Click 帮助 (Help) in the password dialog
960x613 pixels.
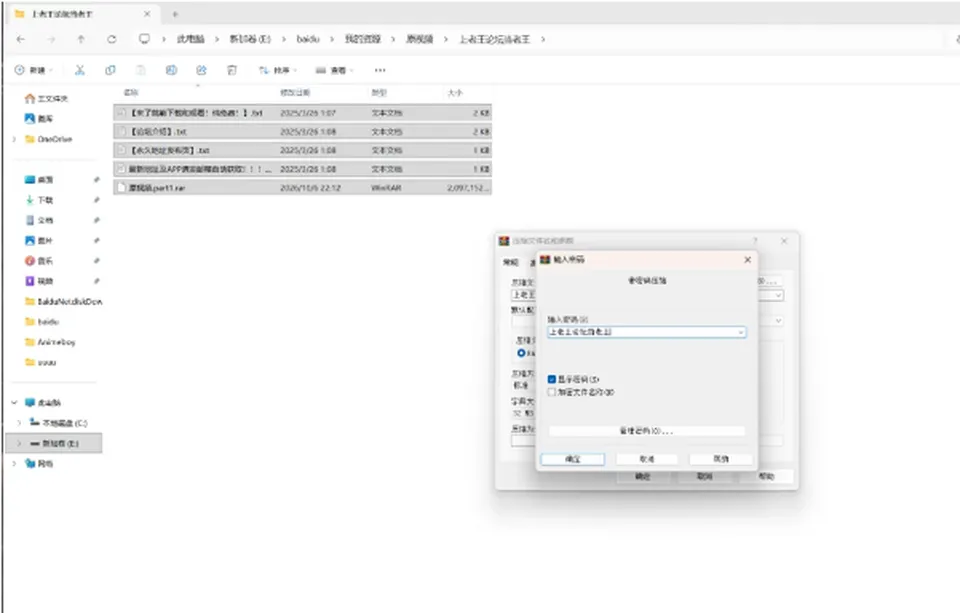721,459
